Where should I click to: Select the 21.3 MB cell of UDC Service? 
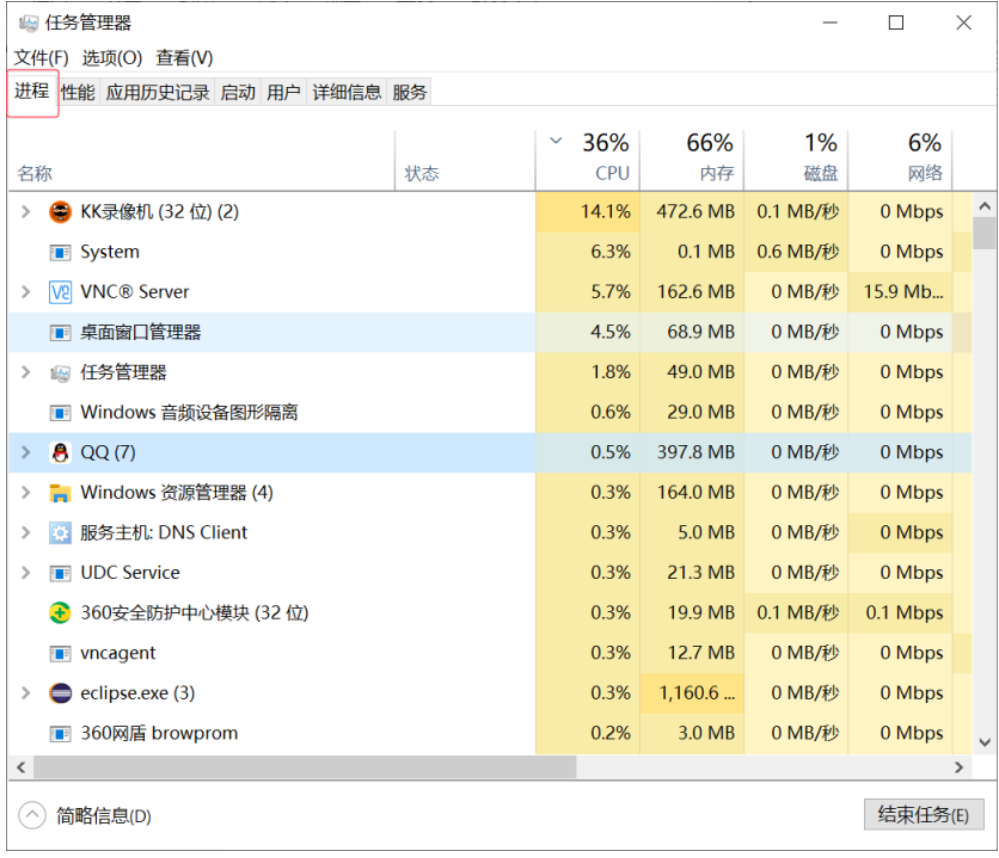(x=692, y=573)
